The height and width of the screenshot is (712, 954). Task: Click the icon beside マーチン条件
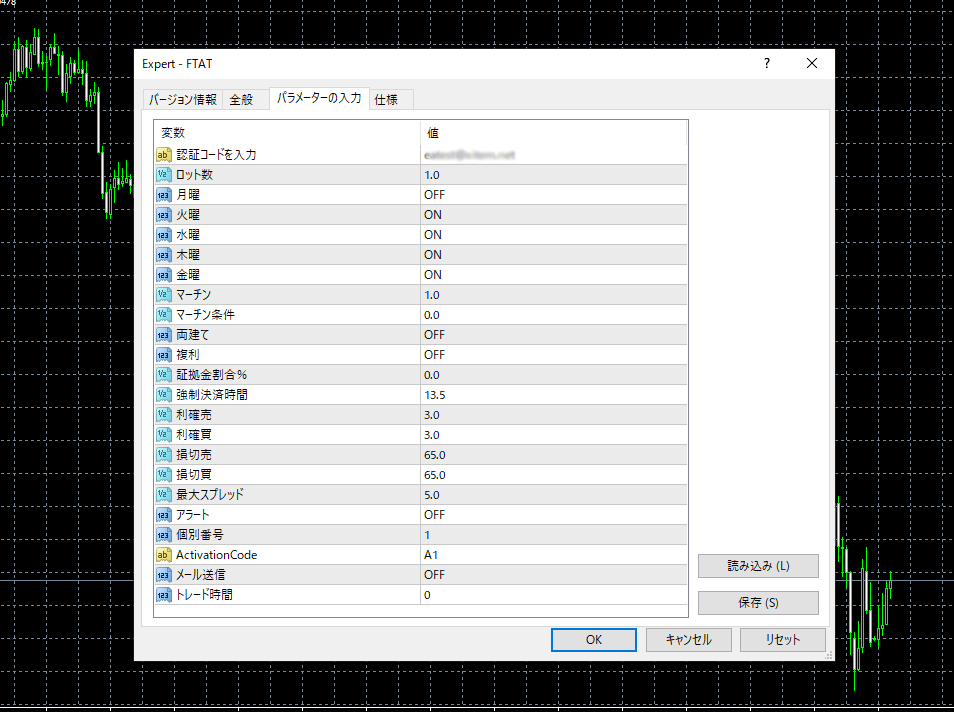tap(164, 315)
